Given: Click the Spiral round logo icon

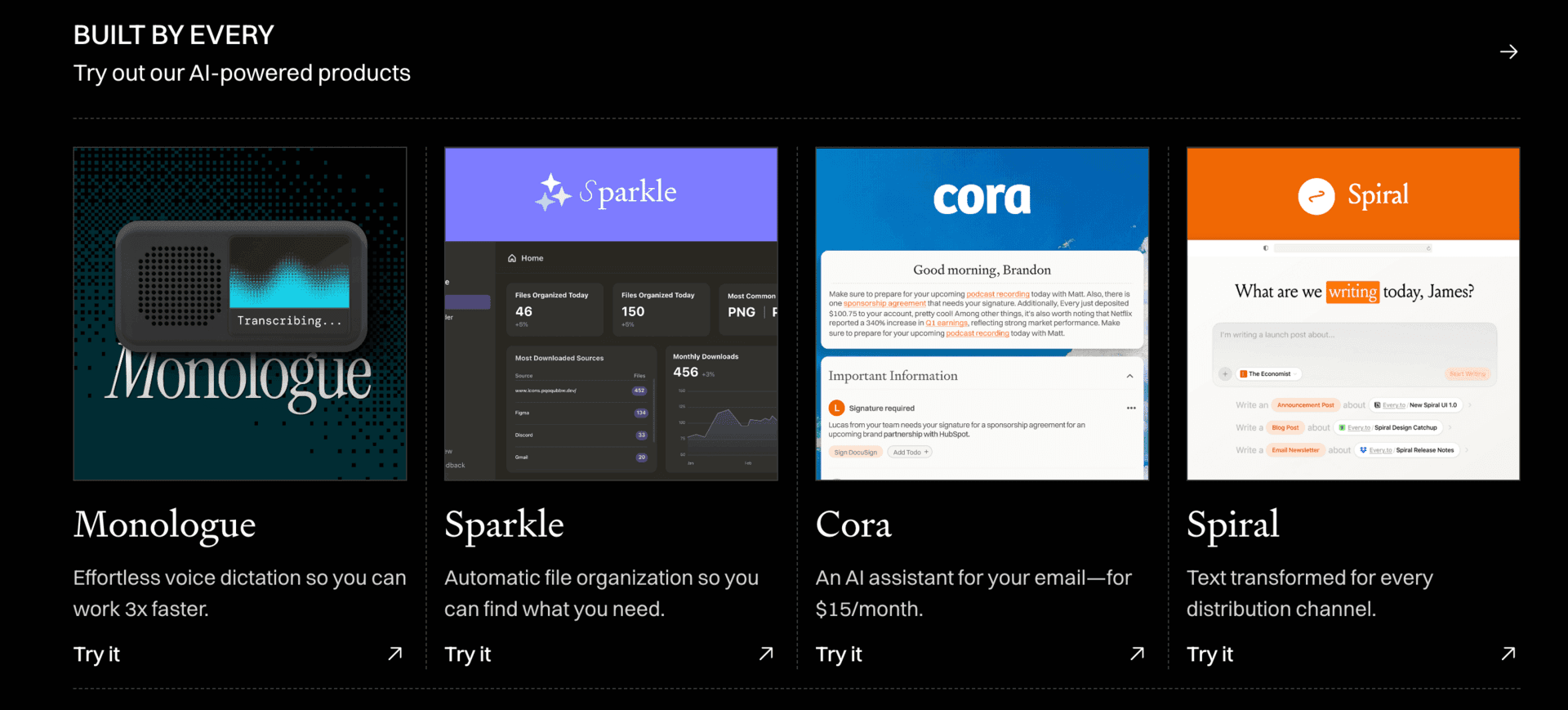Looking at the screenshot, I should [1316, 196].
